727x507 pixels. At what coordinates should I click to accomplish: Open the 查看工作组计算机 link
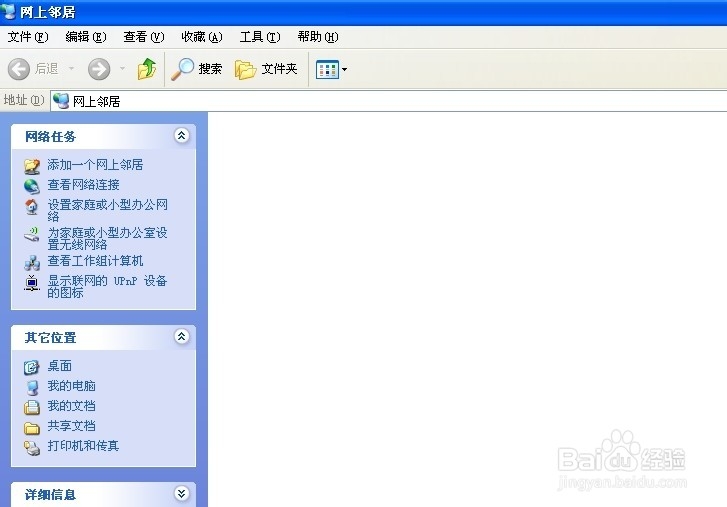pyautogui.click(x=95, y=261)
